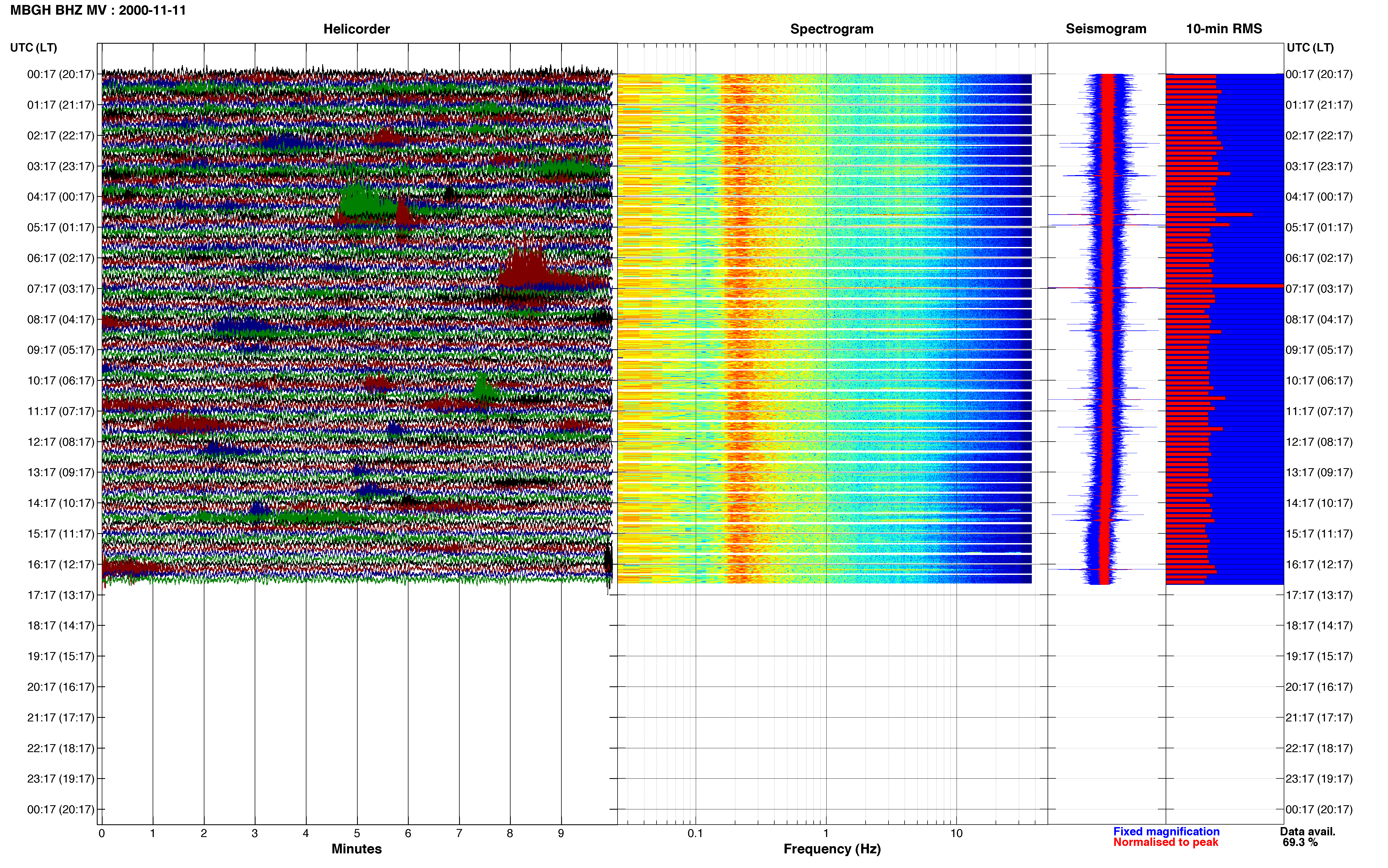Screen dimensions: 1388x868
Task: Click the Helicorder time label "01:17 (21:17)"
Action: 61,105
